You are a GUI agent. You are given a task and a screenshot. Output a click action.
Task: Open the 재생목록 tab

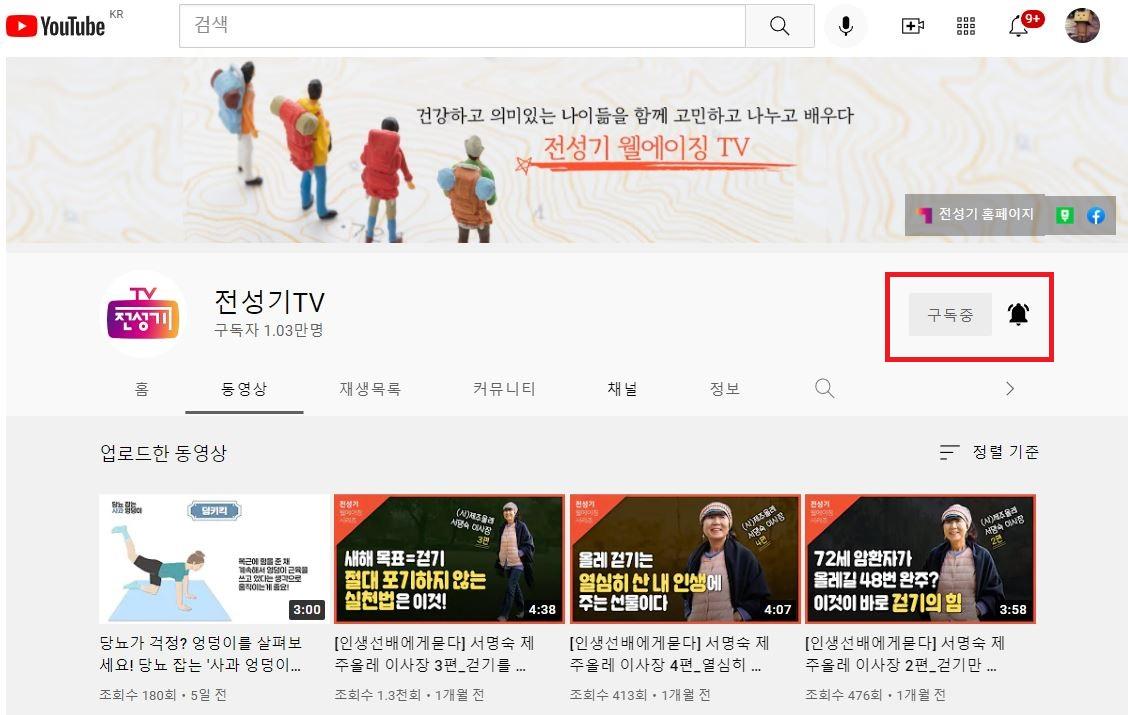(370, 388)
